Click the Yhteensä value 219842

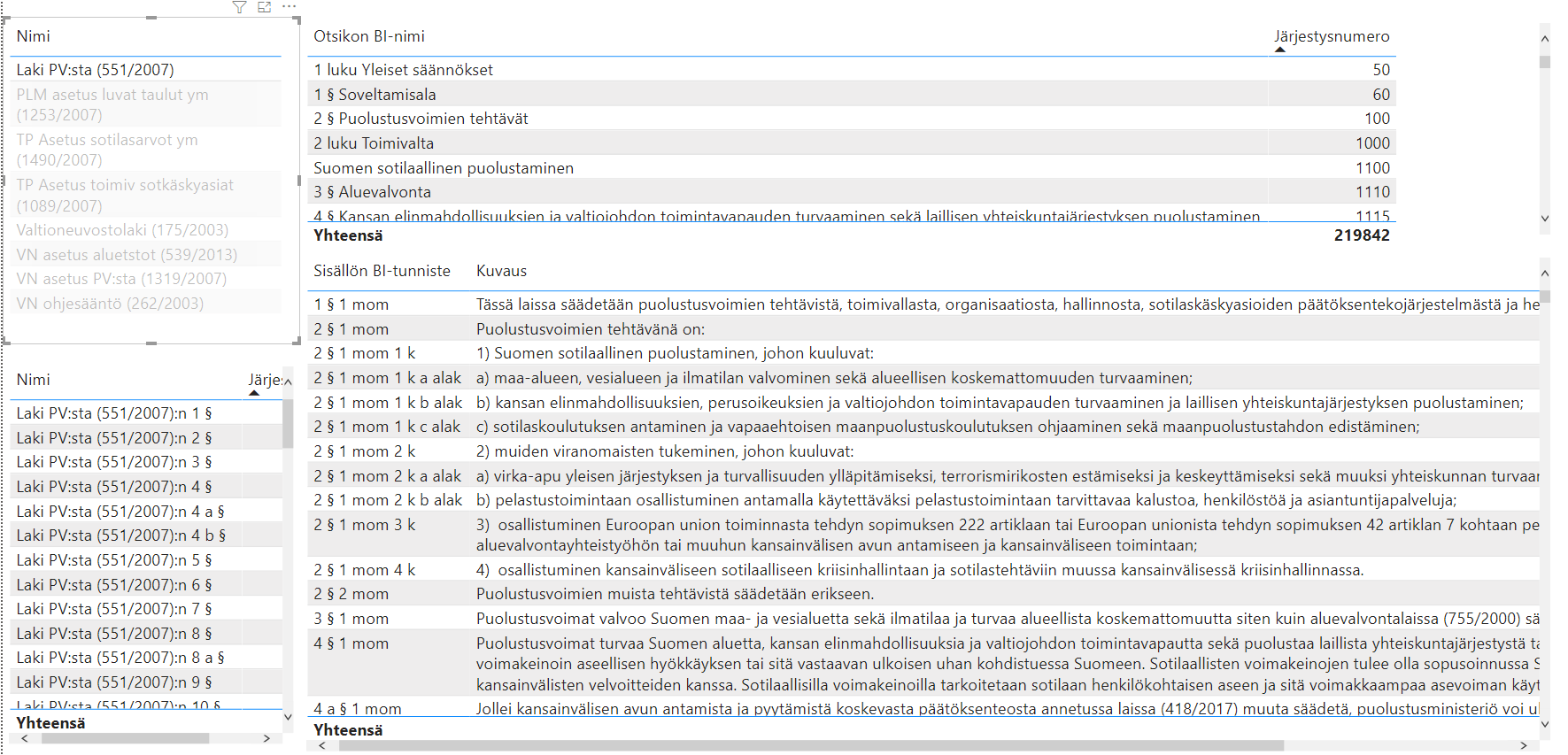tap(1362, 235)
